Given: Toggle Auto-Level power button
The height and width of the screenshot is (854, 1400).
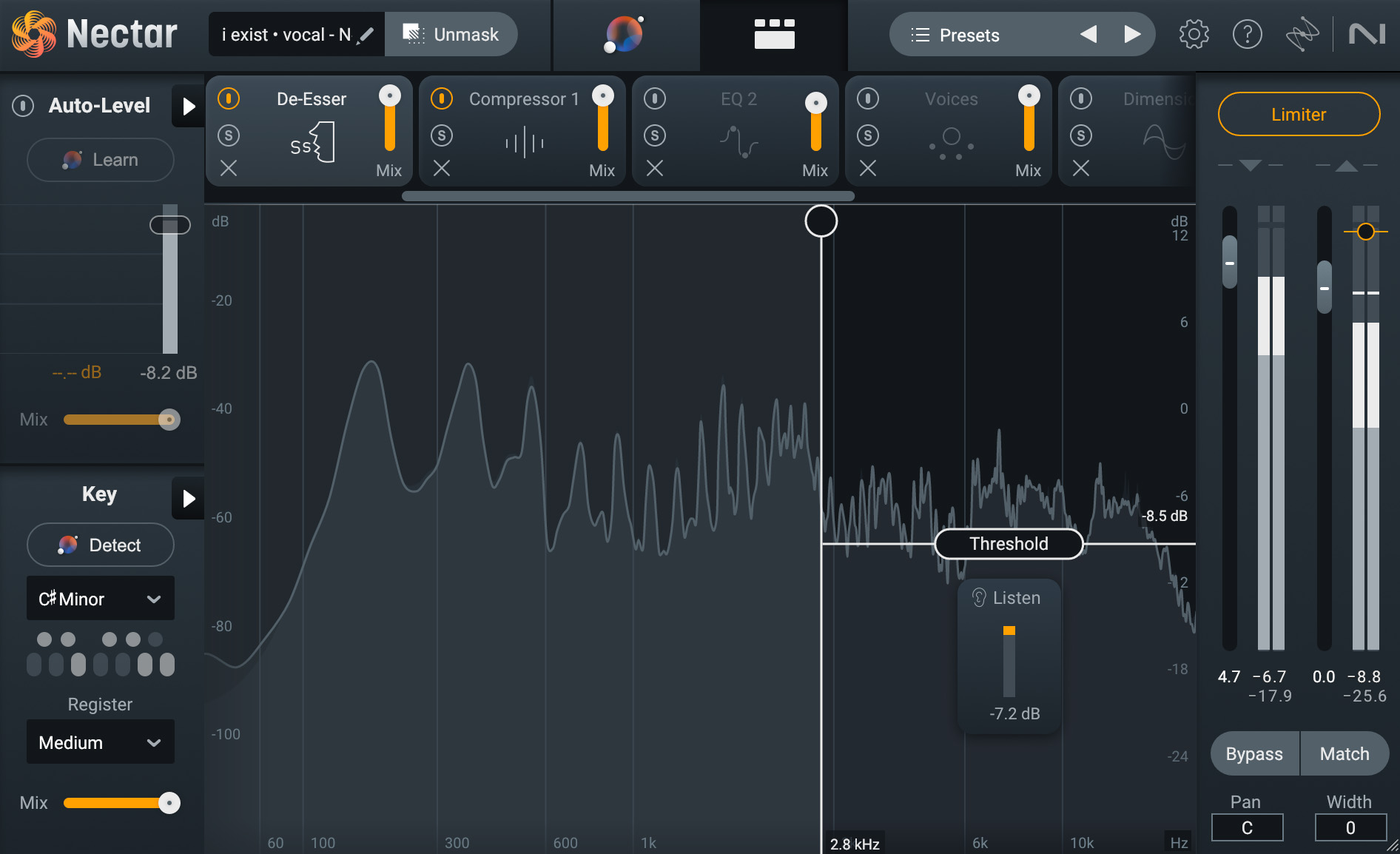Looking at the screenshot, I should click(x=23, y=106).
